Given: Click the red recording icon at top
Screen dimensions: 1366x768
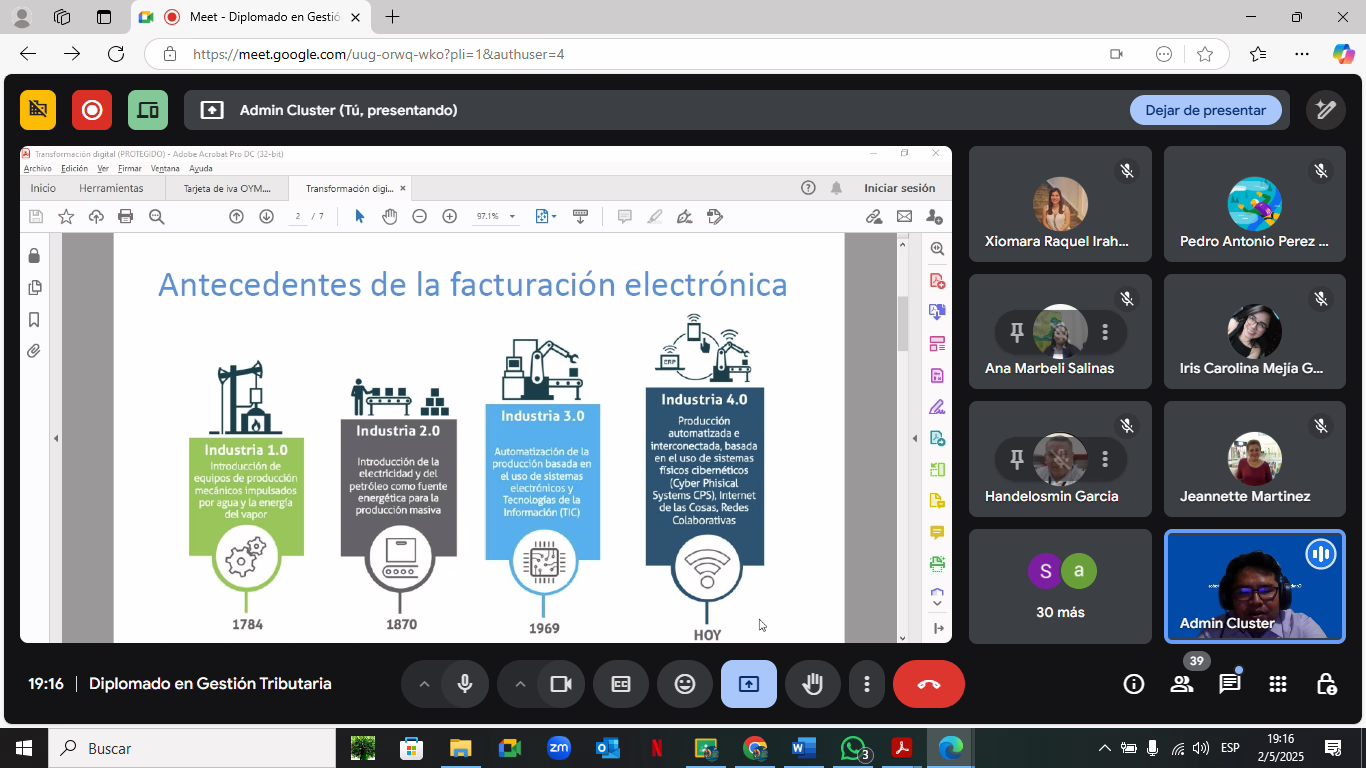Looking at the screenshot, I should tap(92, 110).
